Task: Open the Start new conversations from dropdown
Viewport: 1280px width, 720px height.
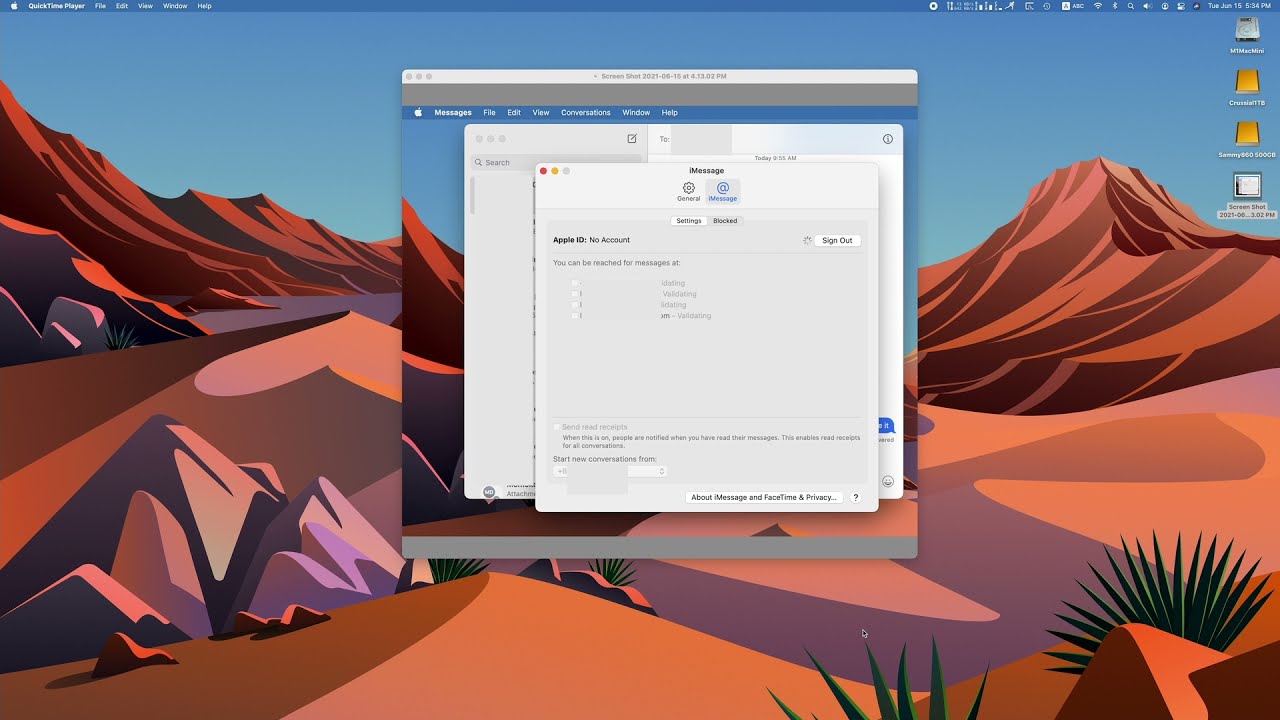Action: [610, 471]
